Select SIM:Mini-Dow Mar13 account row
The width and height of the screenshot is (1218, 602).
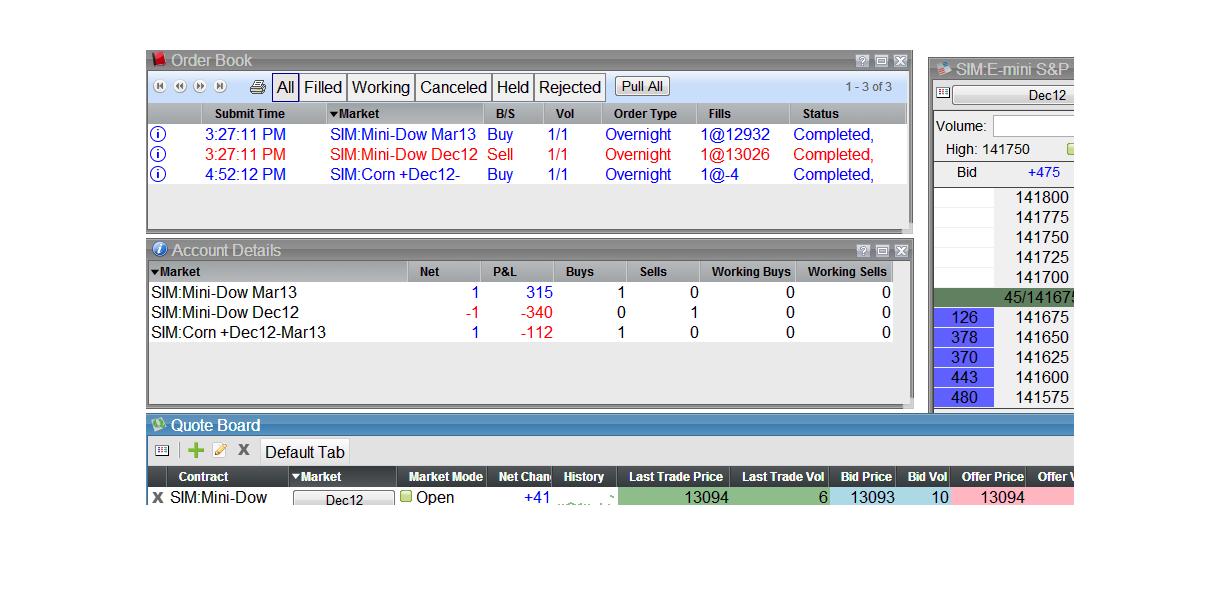coord(520,293)
